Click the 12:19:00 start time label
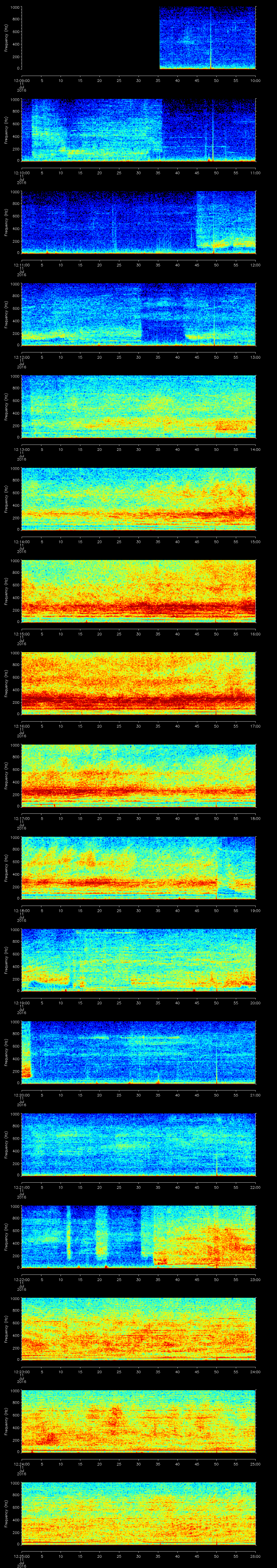The height and width of the screenshot is (1568, 277). coord(22,1003)
